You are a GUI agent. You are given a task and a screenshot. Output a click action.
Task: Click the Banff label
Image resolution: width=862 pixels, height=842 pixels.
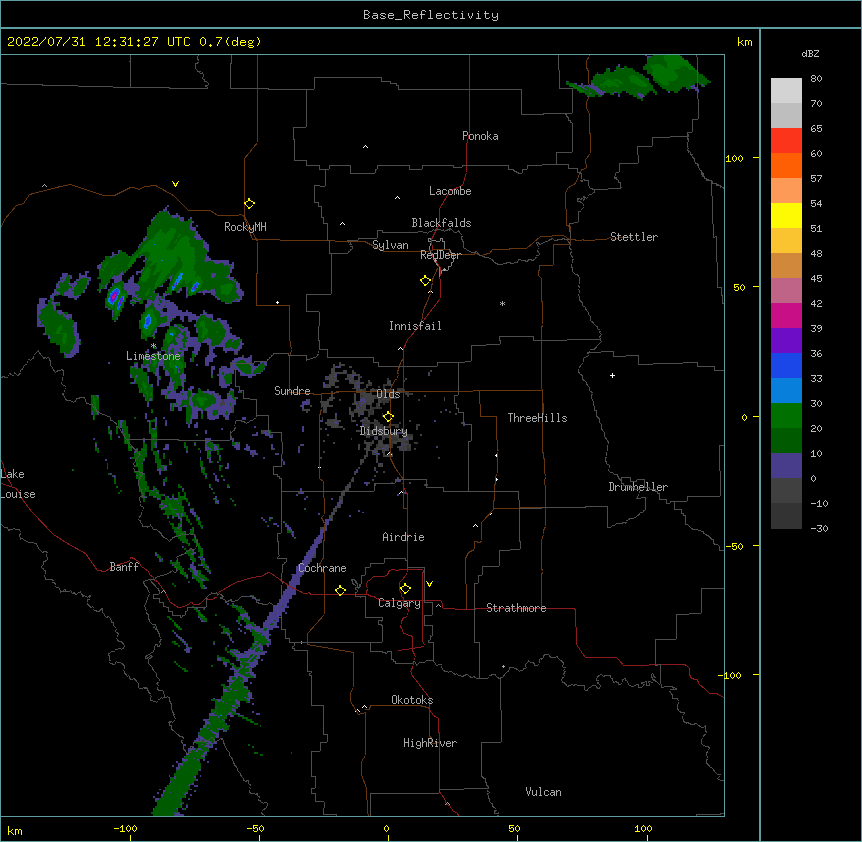pos(124,567)
